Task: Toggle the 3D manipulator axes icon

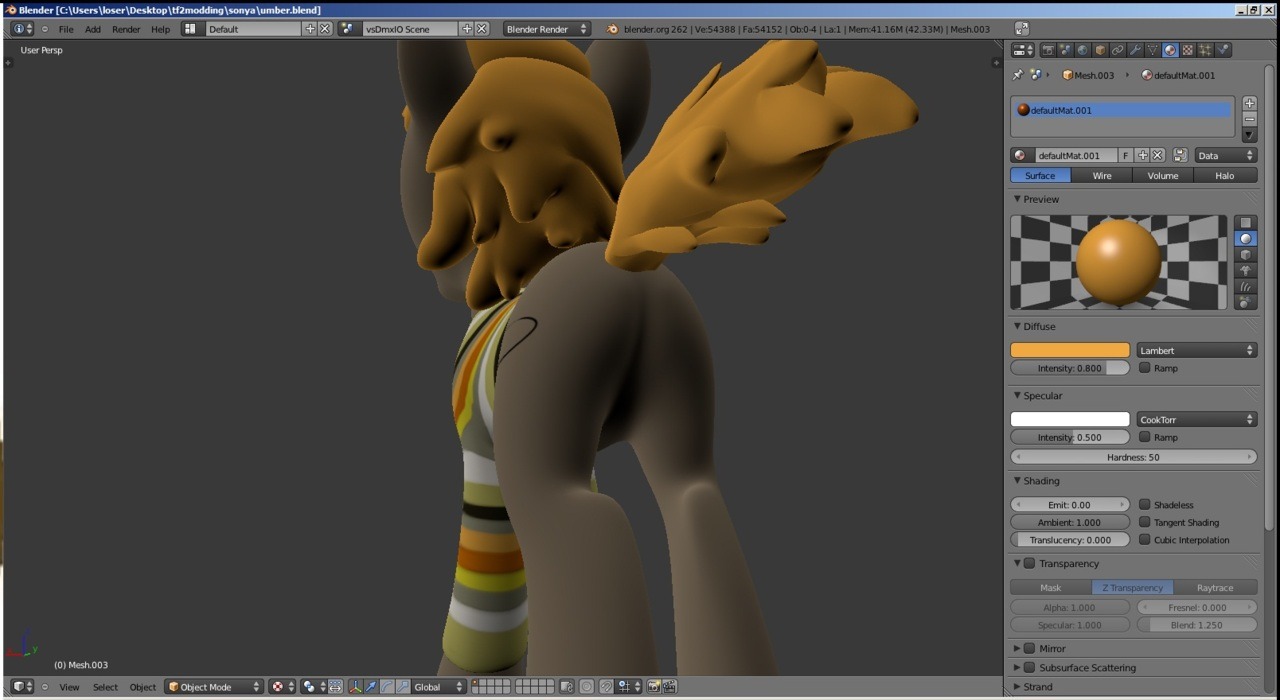Action: [x=356, y=687]
